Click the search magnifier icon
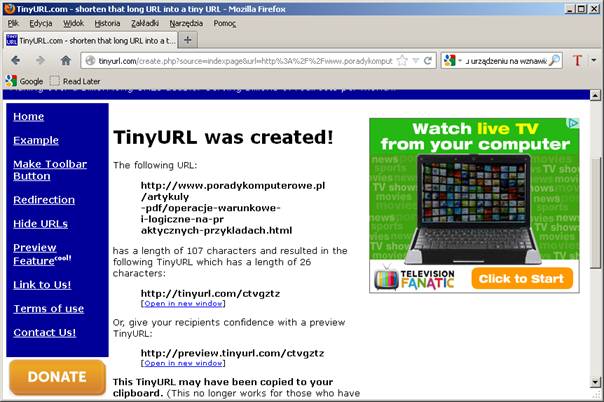 pos(554,60)
